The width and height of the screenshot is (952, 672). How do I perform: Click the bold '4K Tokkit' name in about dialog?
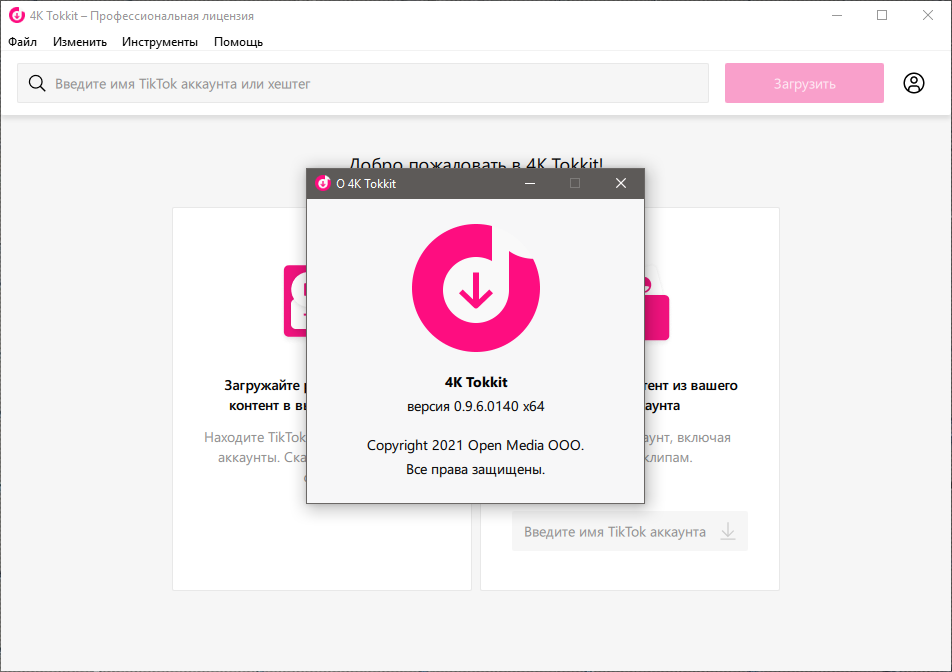(476, 382)
